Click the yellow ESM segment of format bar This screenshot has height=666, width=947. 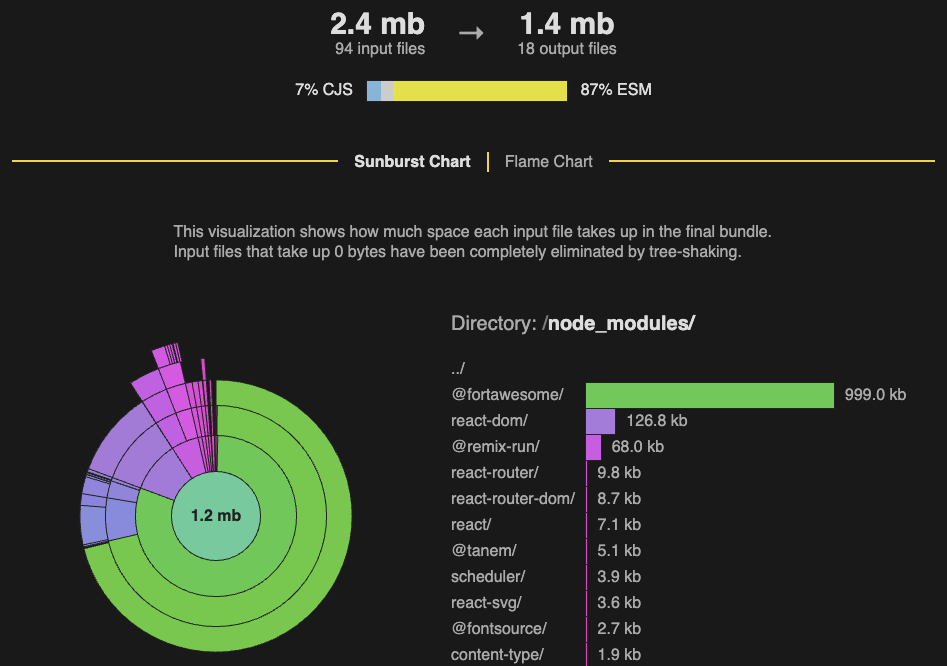tap(480, 90)
